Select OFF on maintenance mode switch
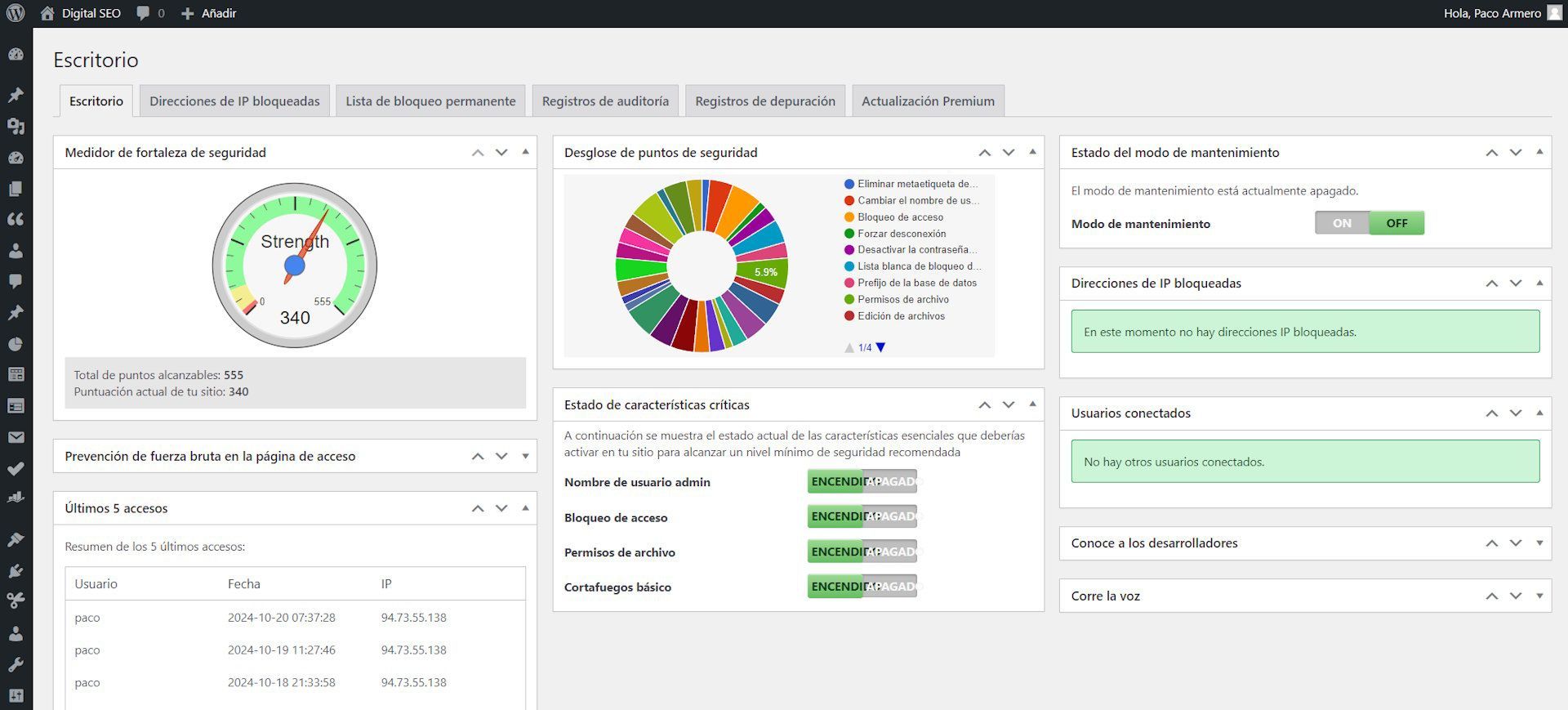The width and height of the screenshot is (1568, 710). (x=1396, y=223)
